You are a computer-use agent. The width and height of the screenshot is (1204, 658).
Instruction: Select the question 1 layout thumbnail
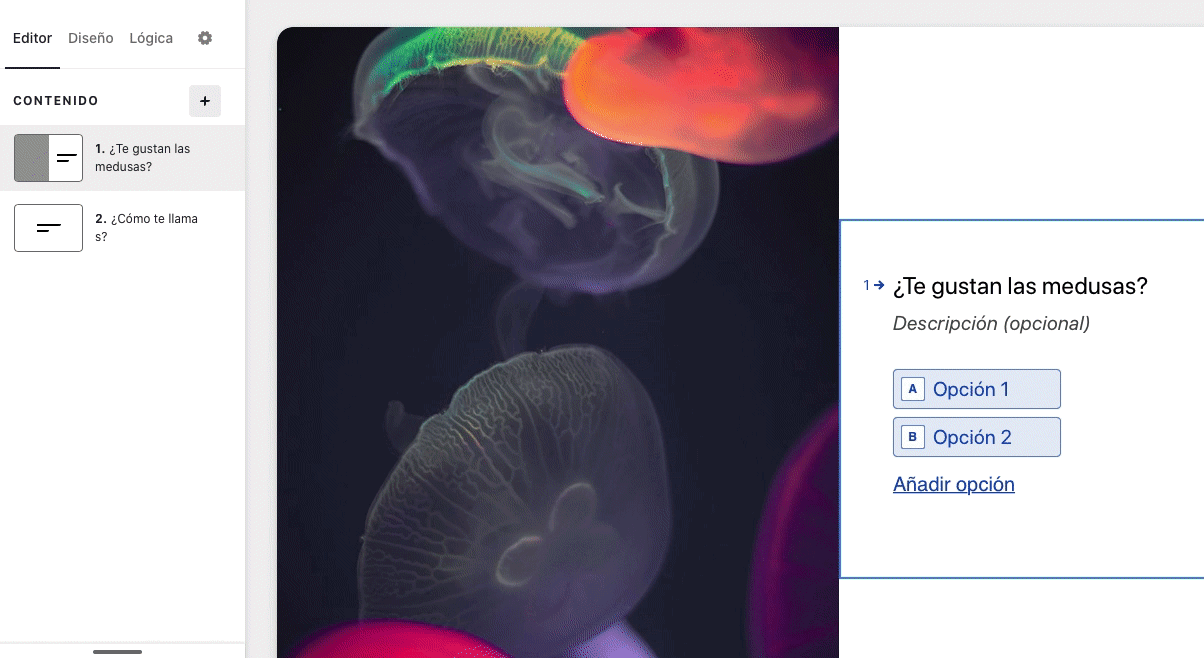[48, 158]
